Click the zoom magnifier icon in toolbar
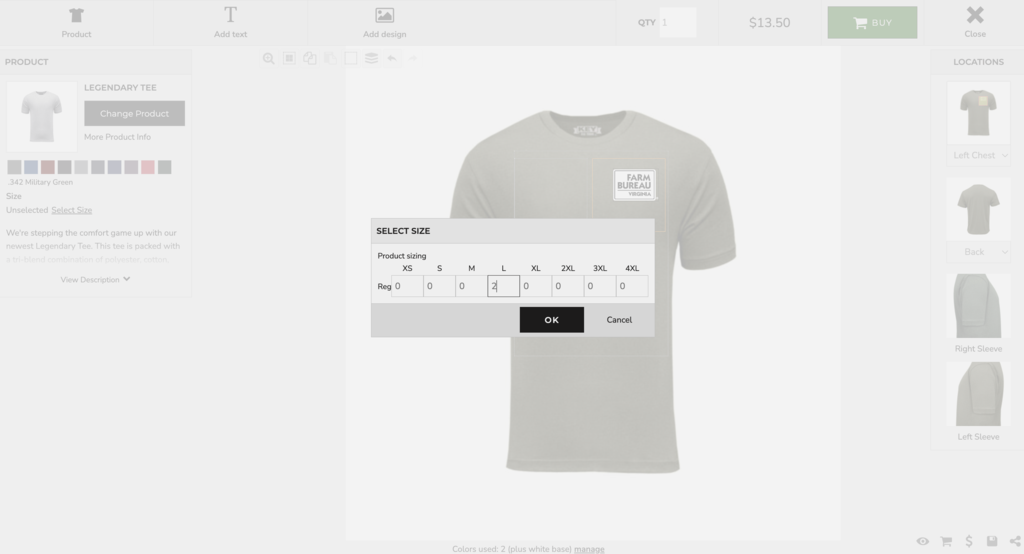1024x554 pixels. click(x=268, y=59)
